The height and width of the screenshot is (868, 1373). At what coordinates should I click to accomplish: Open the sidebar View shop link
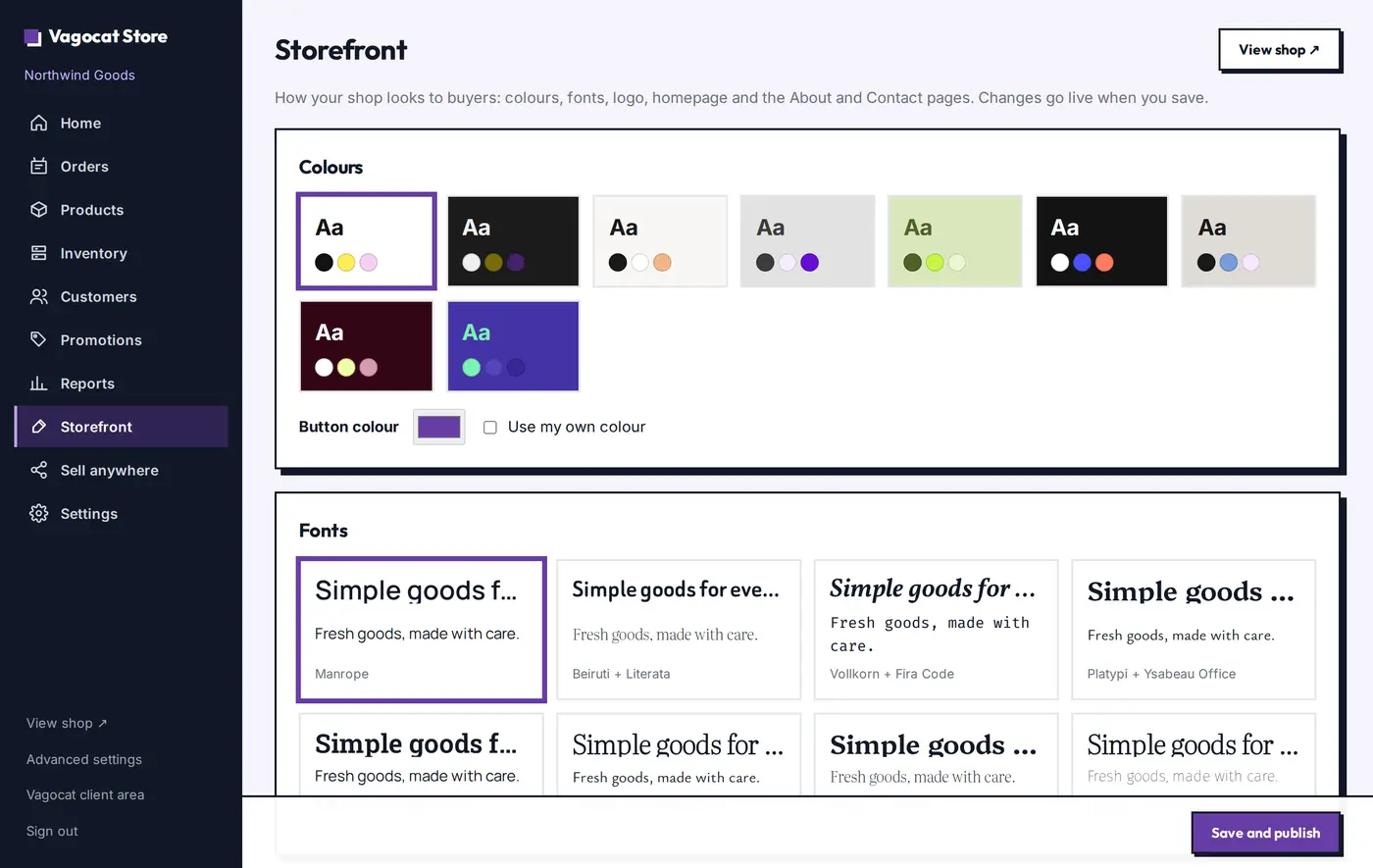pos(67,723)
